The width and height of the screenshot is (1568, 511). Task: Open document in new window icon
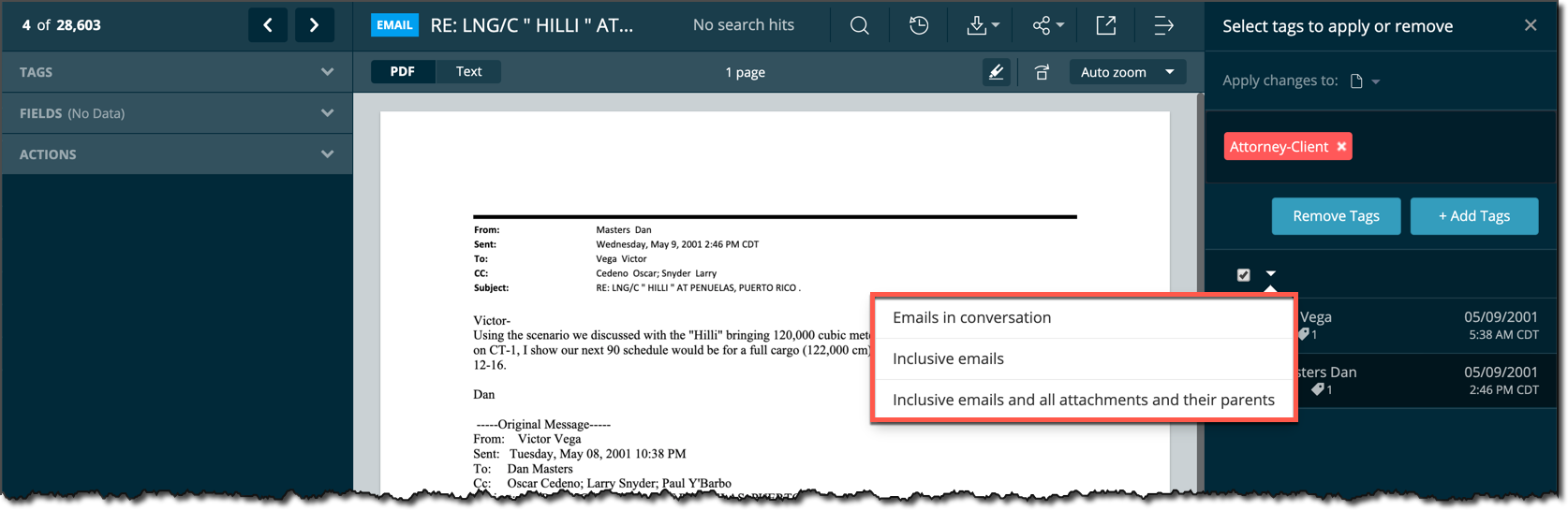1106,25
